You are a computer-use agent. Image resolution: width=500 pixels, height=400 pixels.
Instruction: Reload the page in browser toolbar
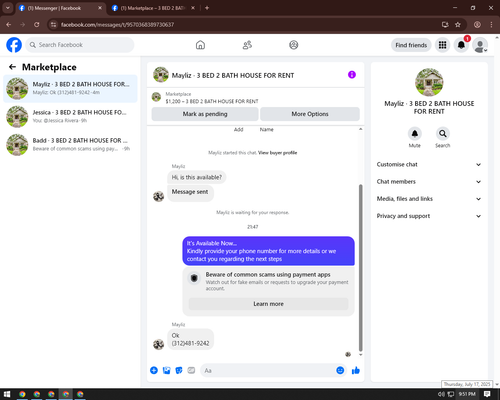(x=37, y=25)
